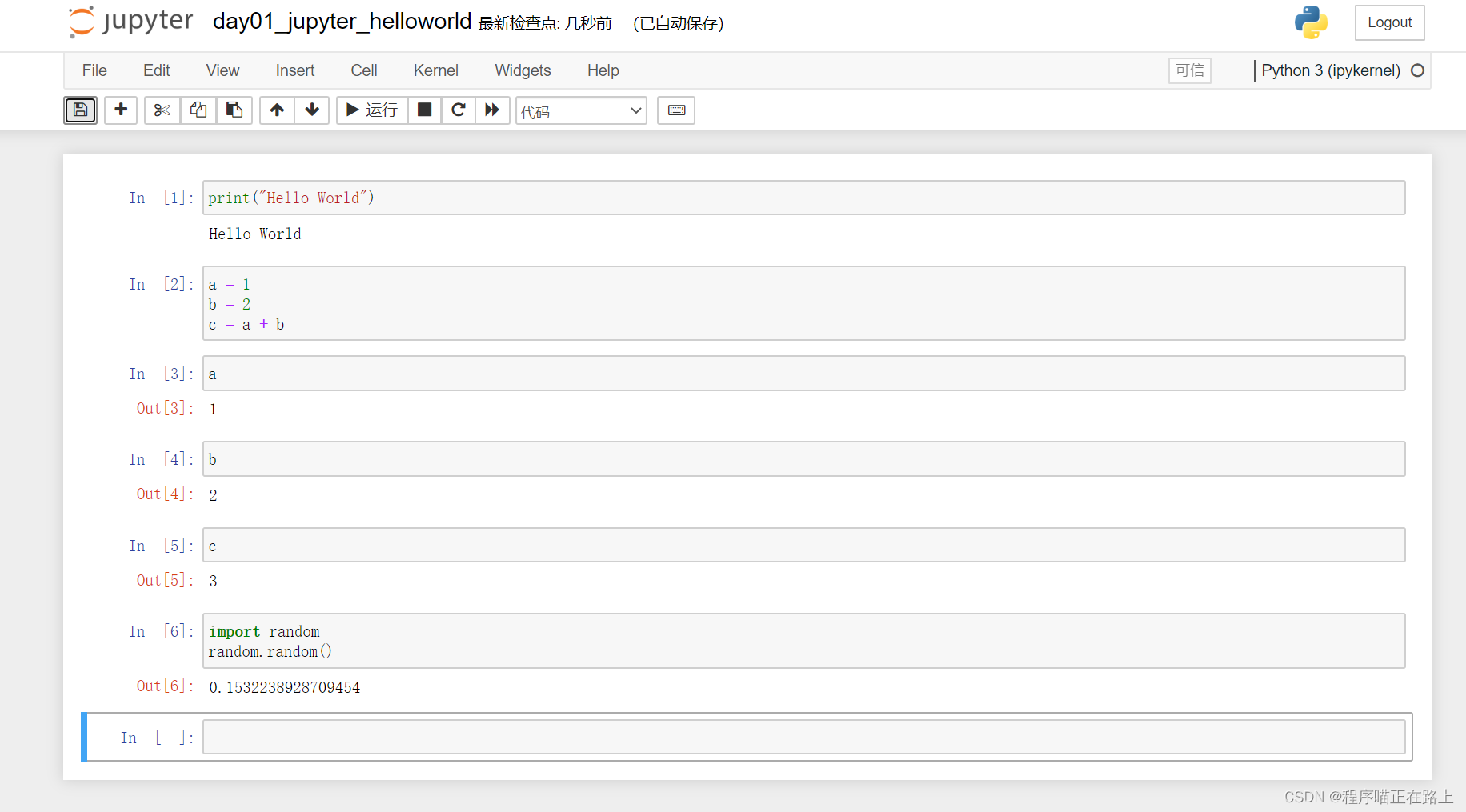Click the Logout button
The image size is (1466, 812).
pos(1390,22)
